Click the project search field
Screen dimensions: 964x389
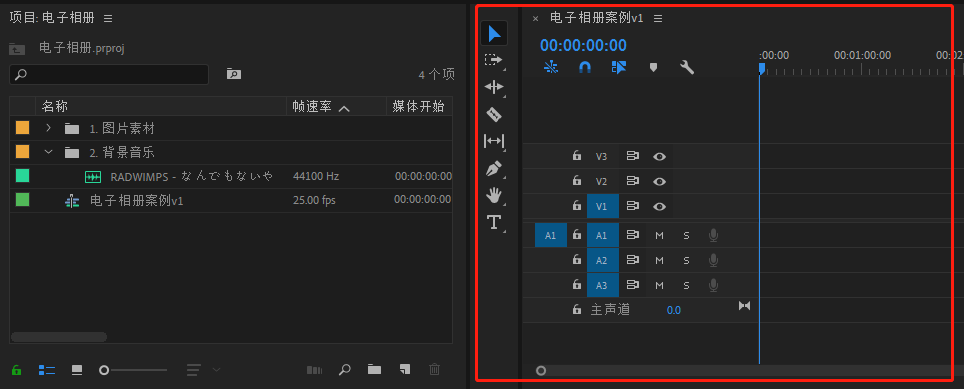click(109, 74)
